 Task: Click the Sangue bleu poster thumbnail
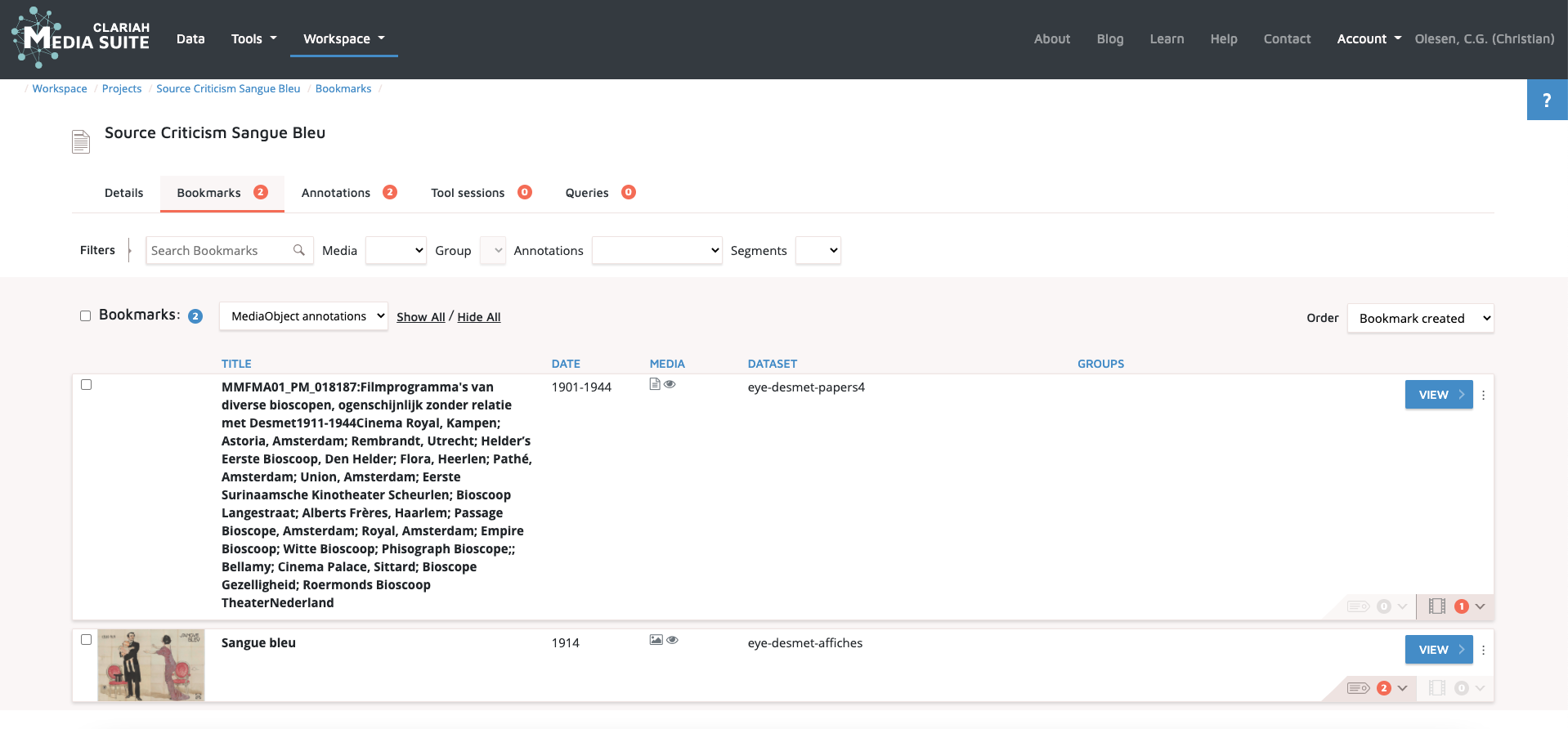point(151,664)
